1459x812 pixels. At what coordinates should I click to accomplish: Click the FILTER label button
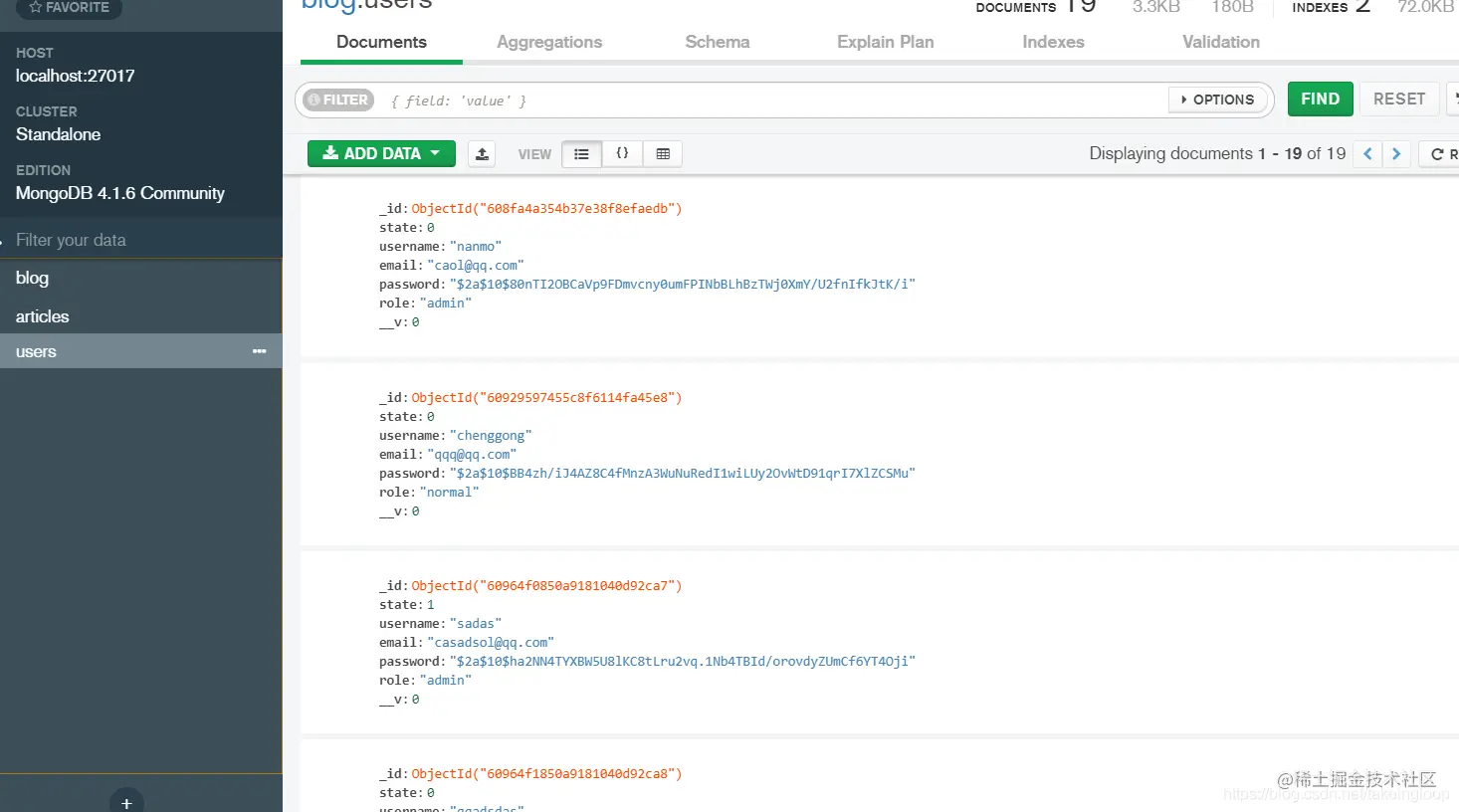tap(338, 100)
